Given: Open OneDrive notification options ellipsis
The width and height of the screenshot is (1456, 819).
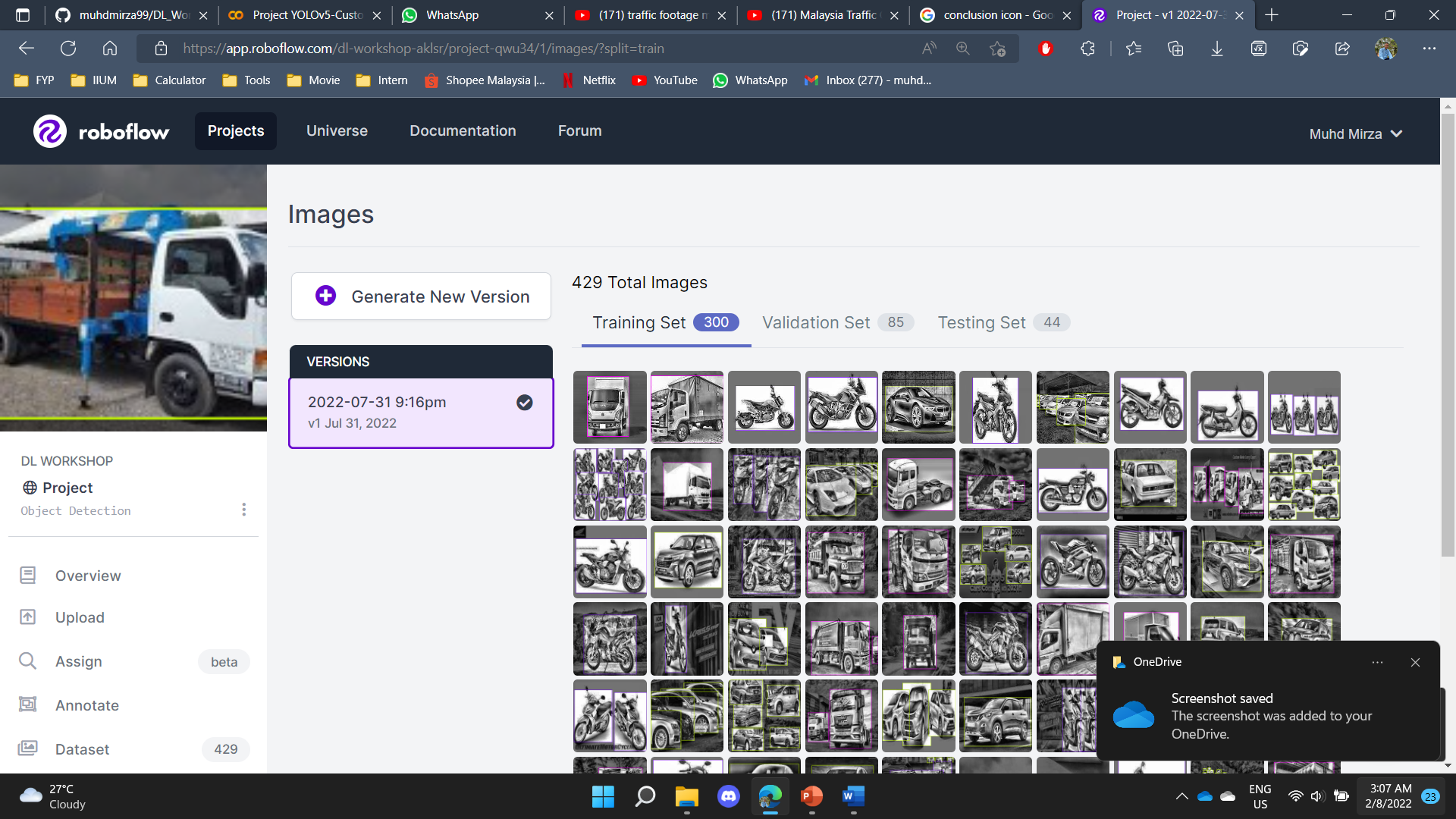Looking at the screenshot, I should 1377,662.
